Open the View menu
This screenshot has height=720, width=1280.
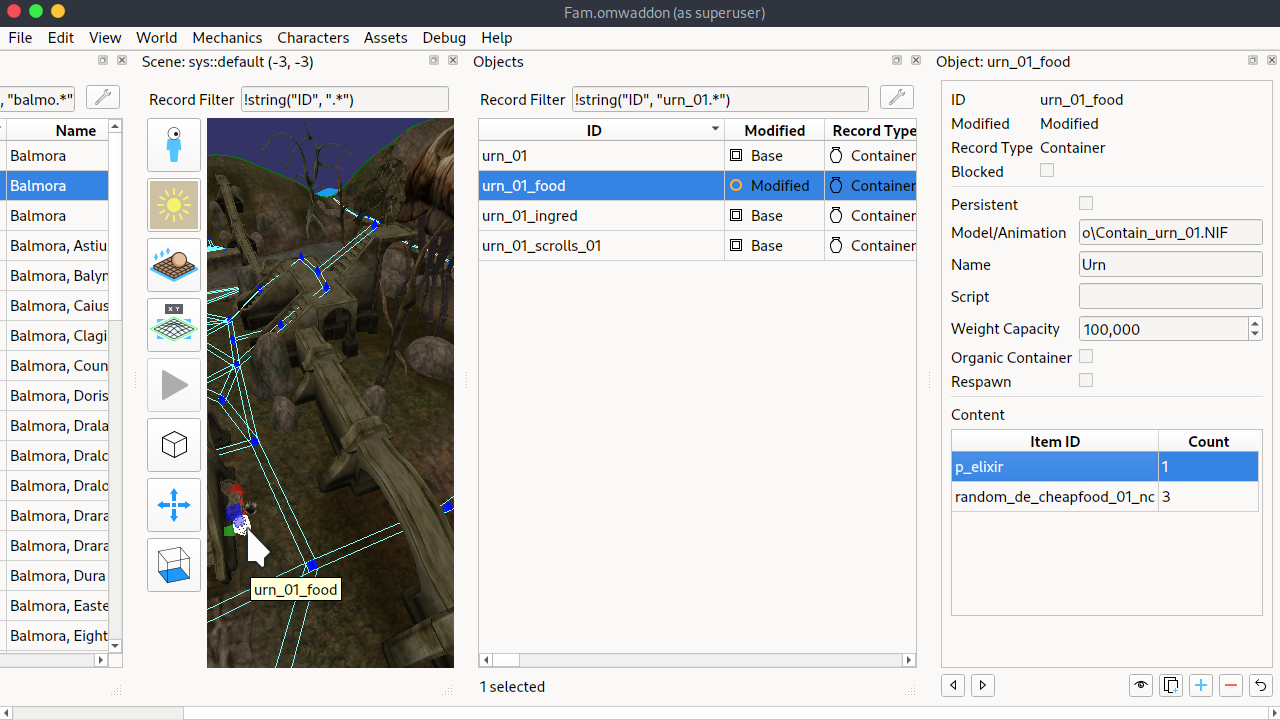(105, 37)
